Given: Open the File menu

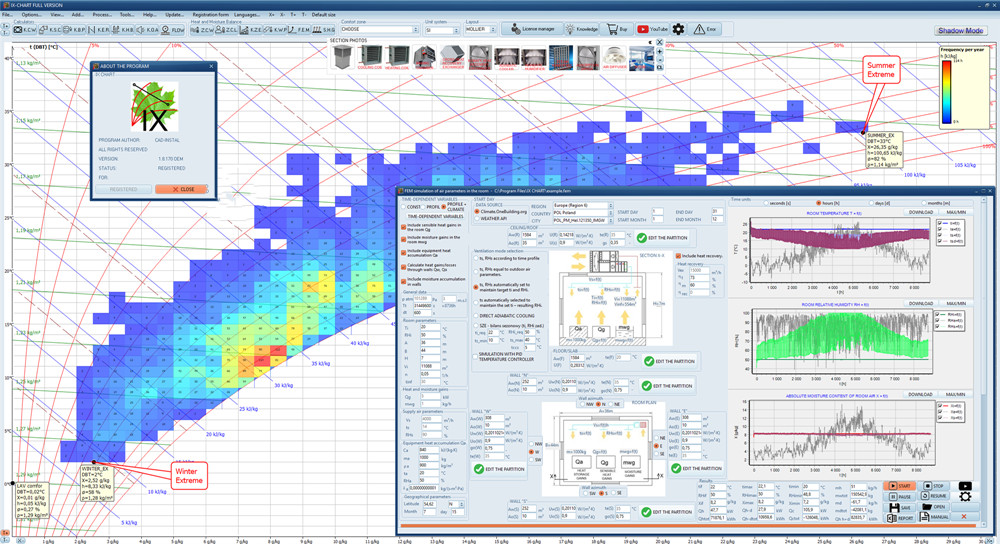Looking at the screenshot, I should 7,15.
